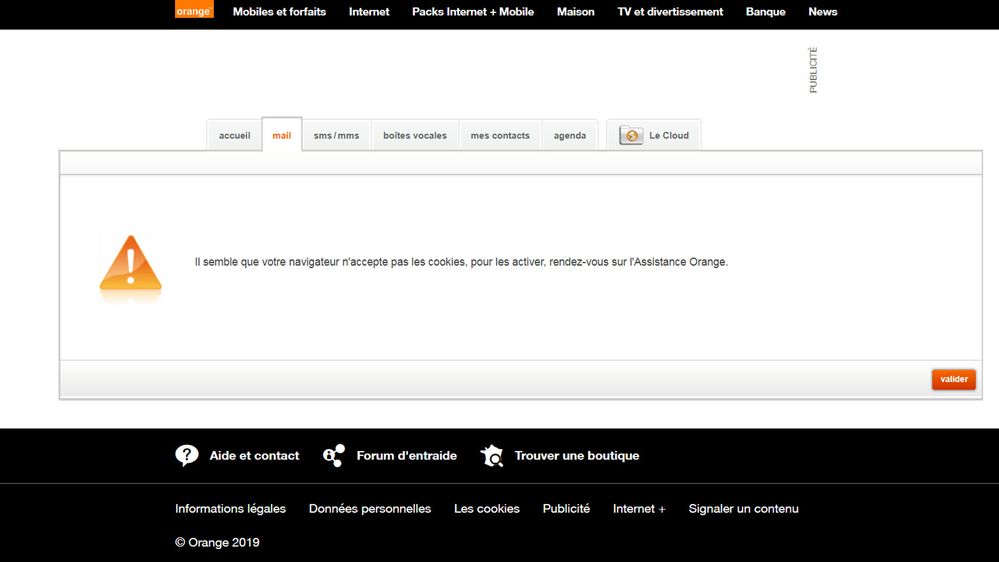This screenshot has width=999, height=562.
Task: Click the valider button
Action: coord(954,379)
